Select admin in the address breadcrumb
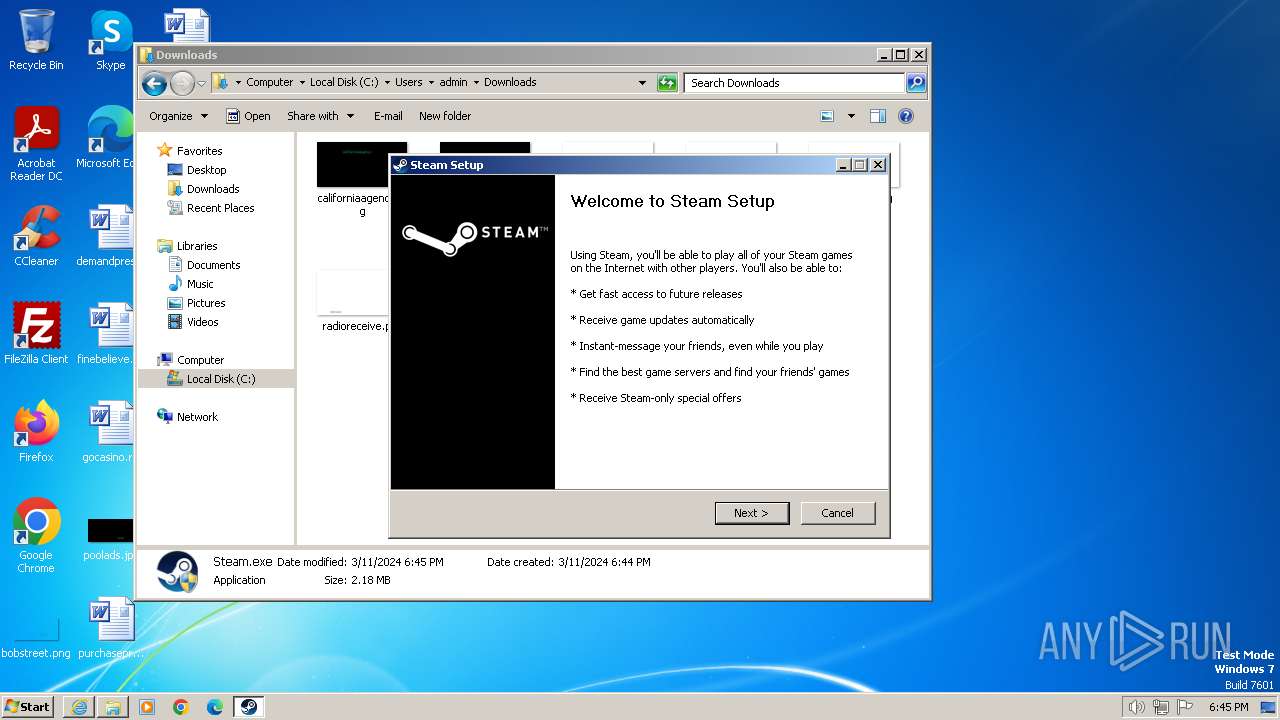The image size is (1280, 720). click(x=453, y=83)
